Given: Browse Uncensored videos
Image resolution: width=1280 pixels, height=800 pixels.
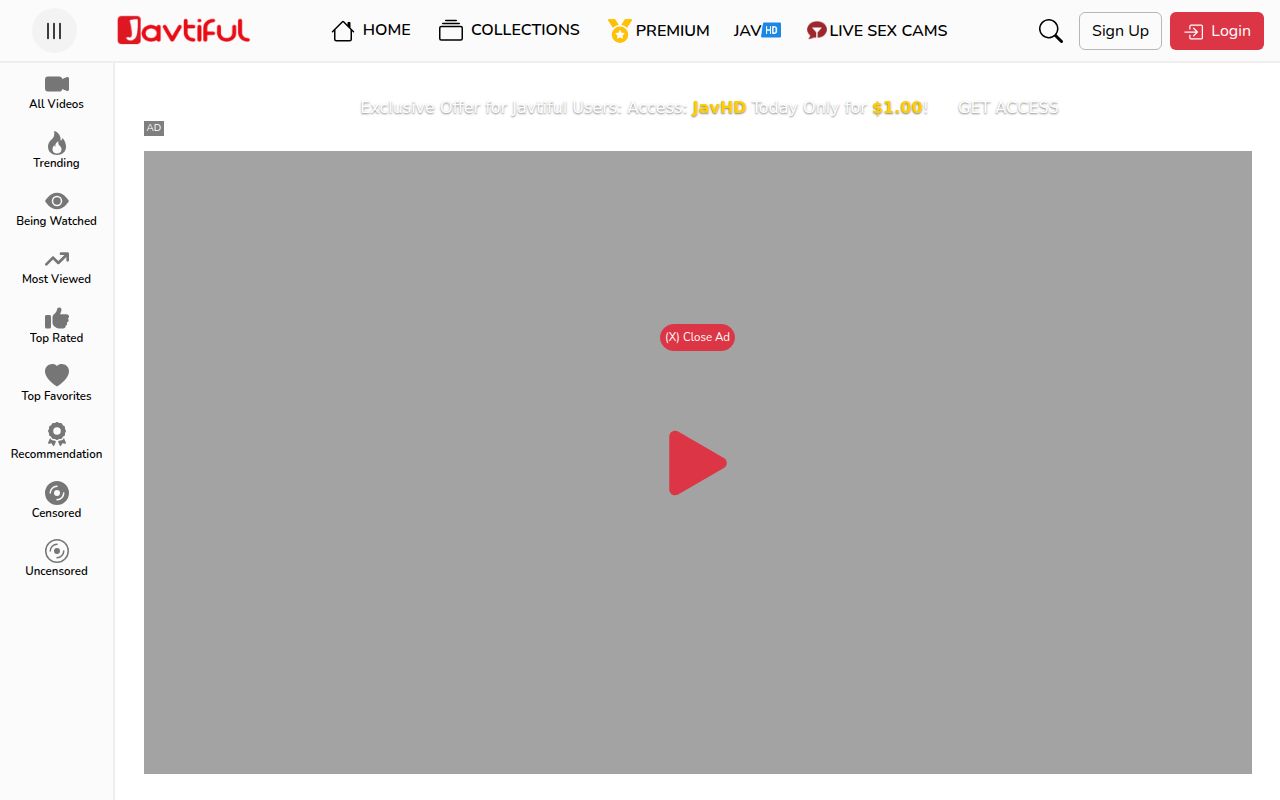Looking at the screenshot, I should [55, 557].
